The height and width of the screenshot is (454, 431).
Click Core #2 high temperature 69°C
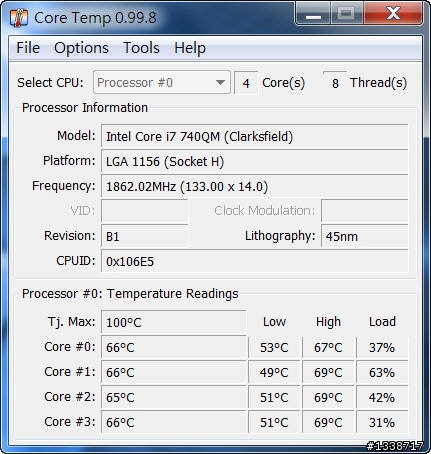[328, 397]
